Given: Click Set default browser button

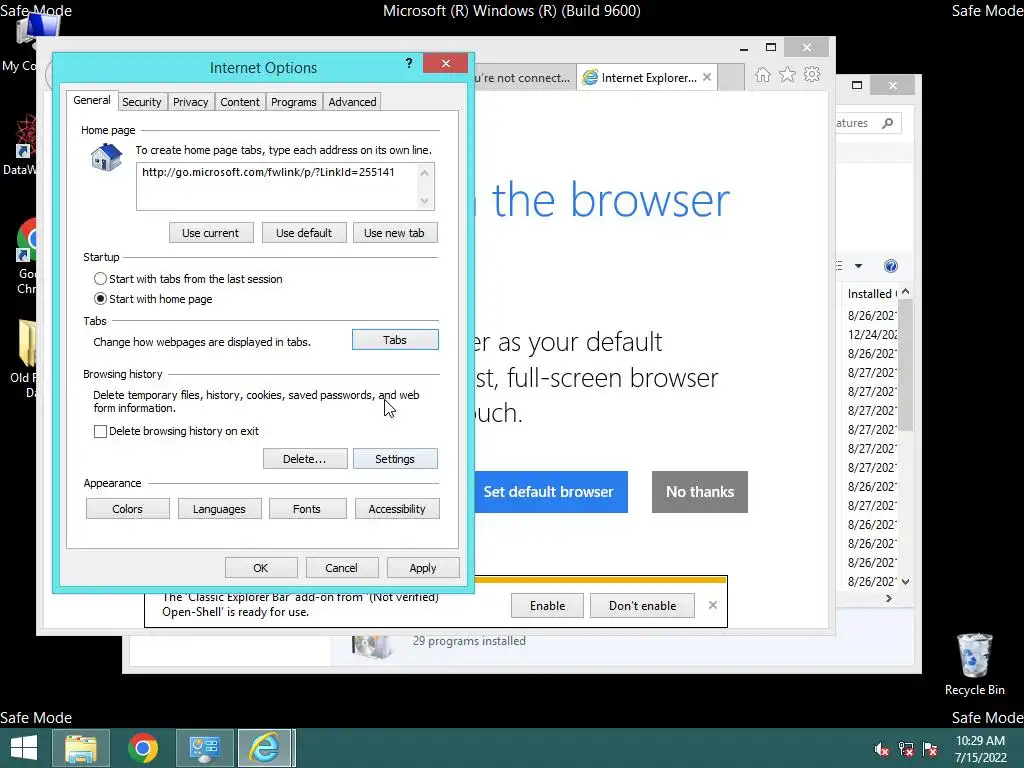Looking at the screenshot, I should (x=549, y=492).
